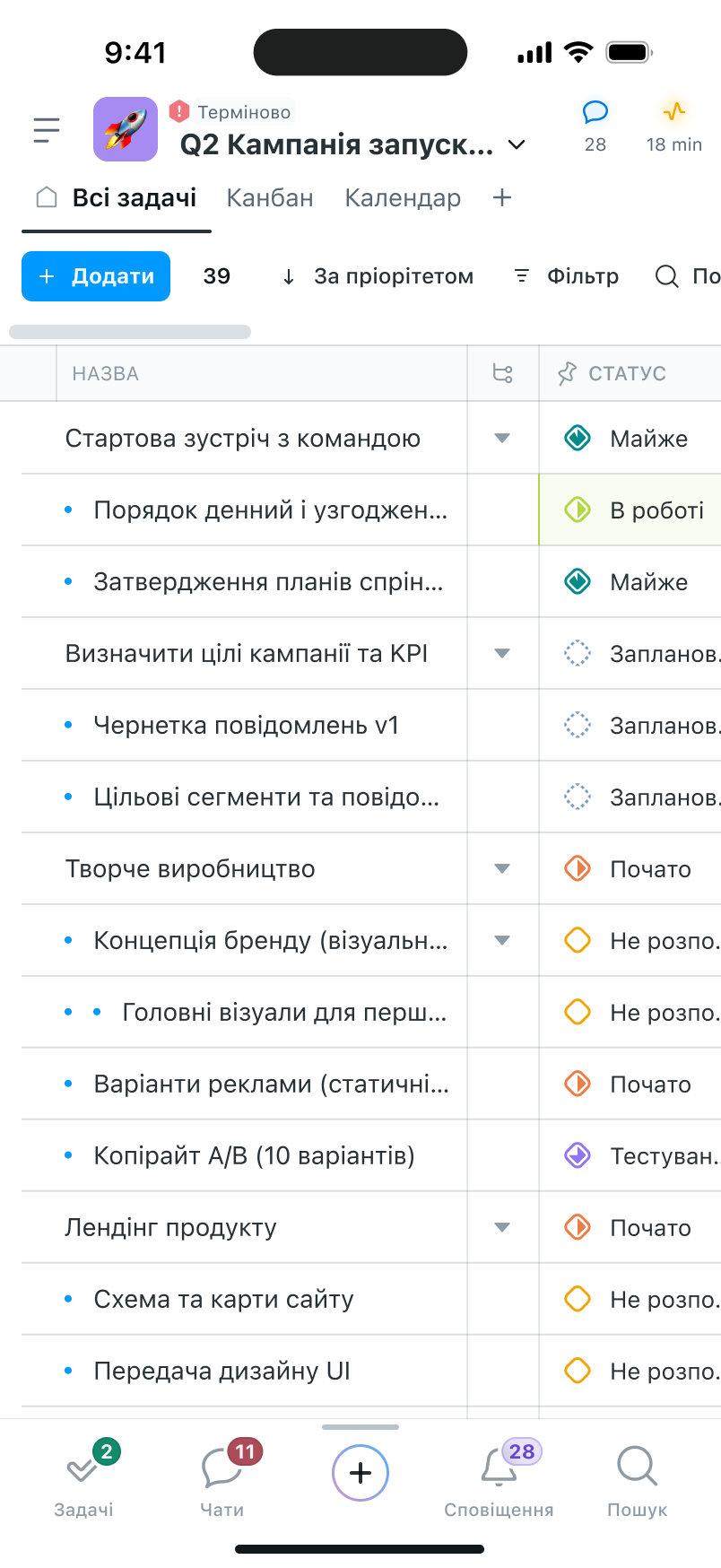This screenshot has height=1568, width=721.
Task: Click the plus to add view
Action: click(502, 197)
